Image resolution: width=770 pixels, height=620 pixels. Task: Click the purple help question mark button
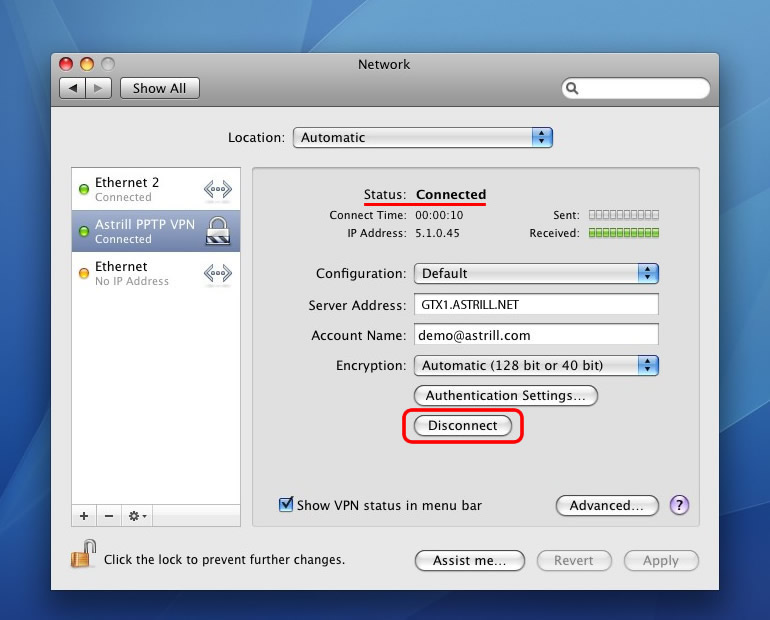point(679,505)
